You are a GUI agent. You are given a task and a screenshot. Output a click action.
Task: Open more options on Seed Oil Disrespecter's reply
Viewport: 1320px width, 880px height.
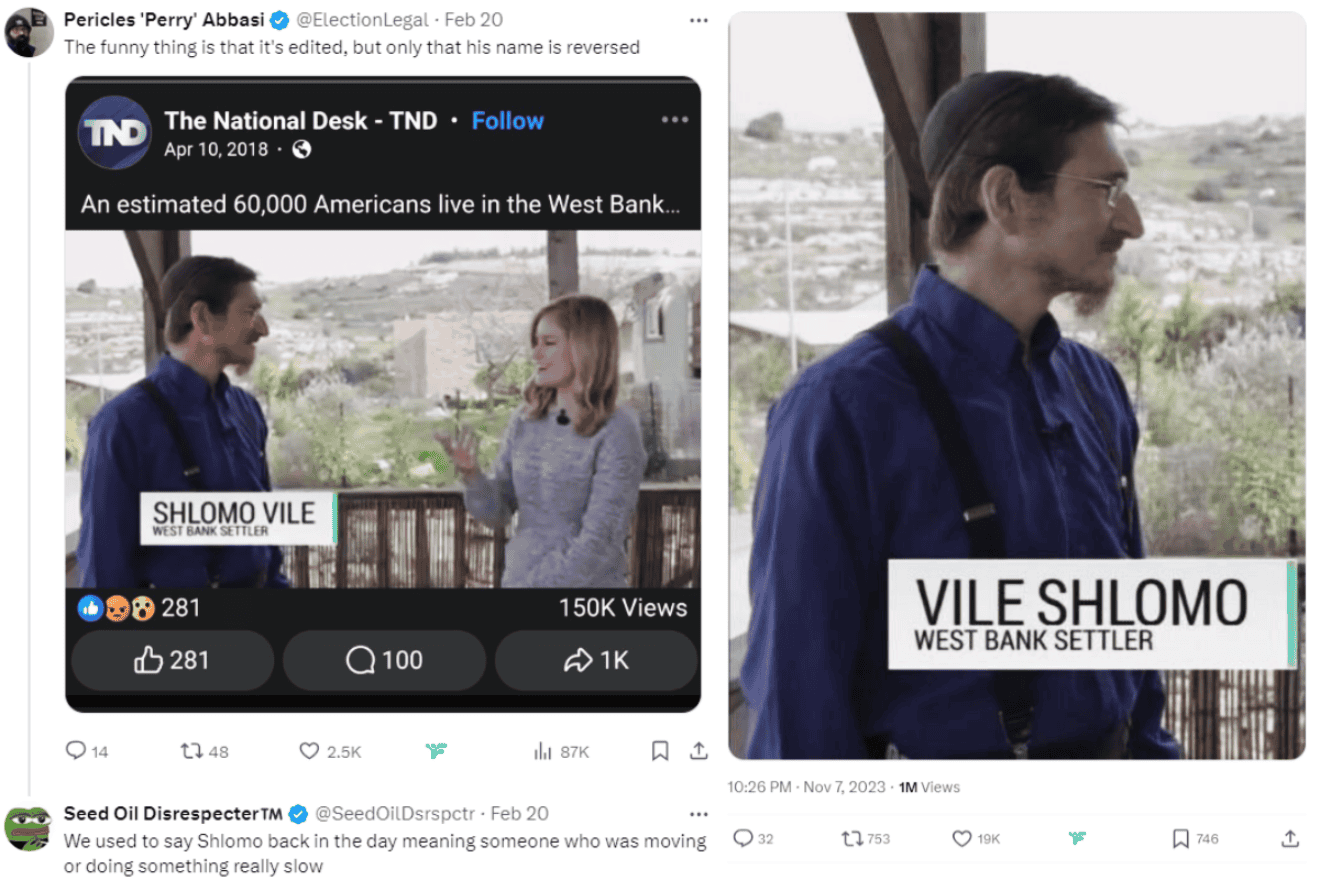[x=699, y=813]
